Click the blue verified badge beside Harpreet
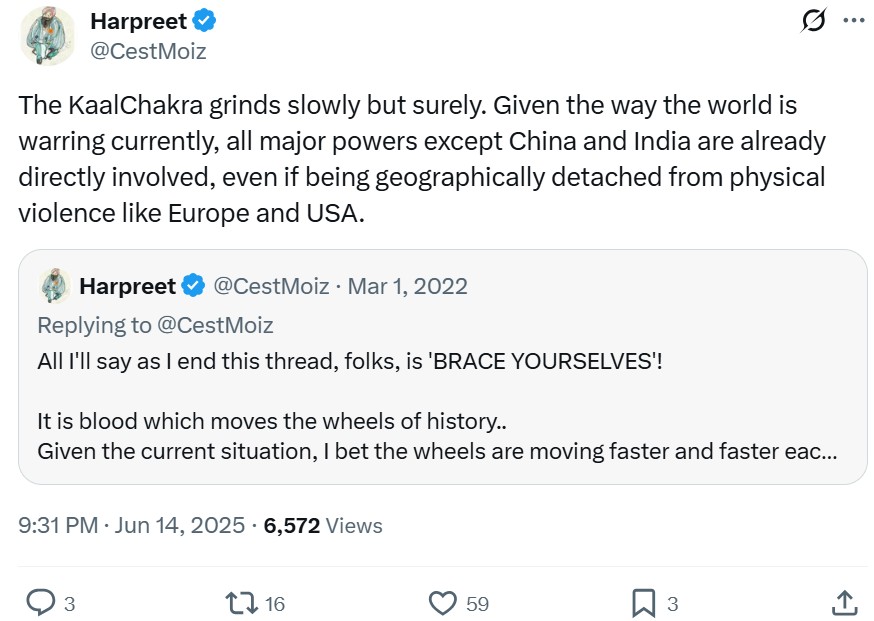Viewport: 874px width, 621px height. 206,21
